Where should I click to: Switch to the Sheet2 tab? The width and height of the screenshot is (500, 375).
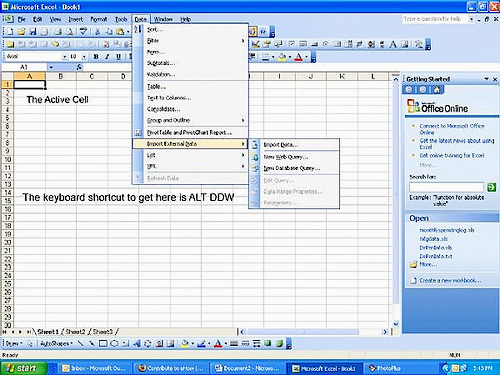click(x=75, y=332)
